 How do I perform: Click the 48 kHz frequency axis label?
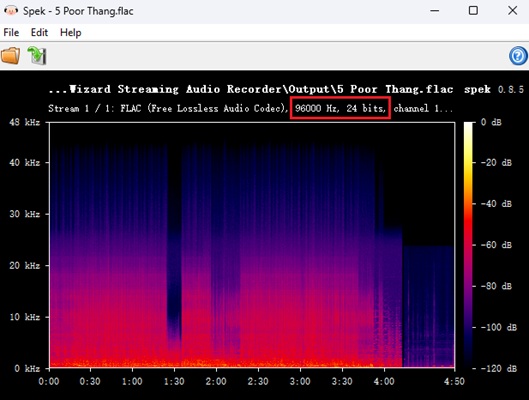pos(24,122)
